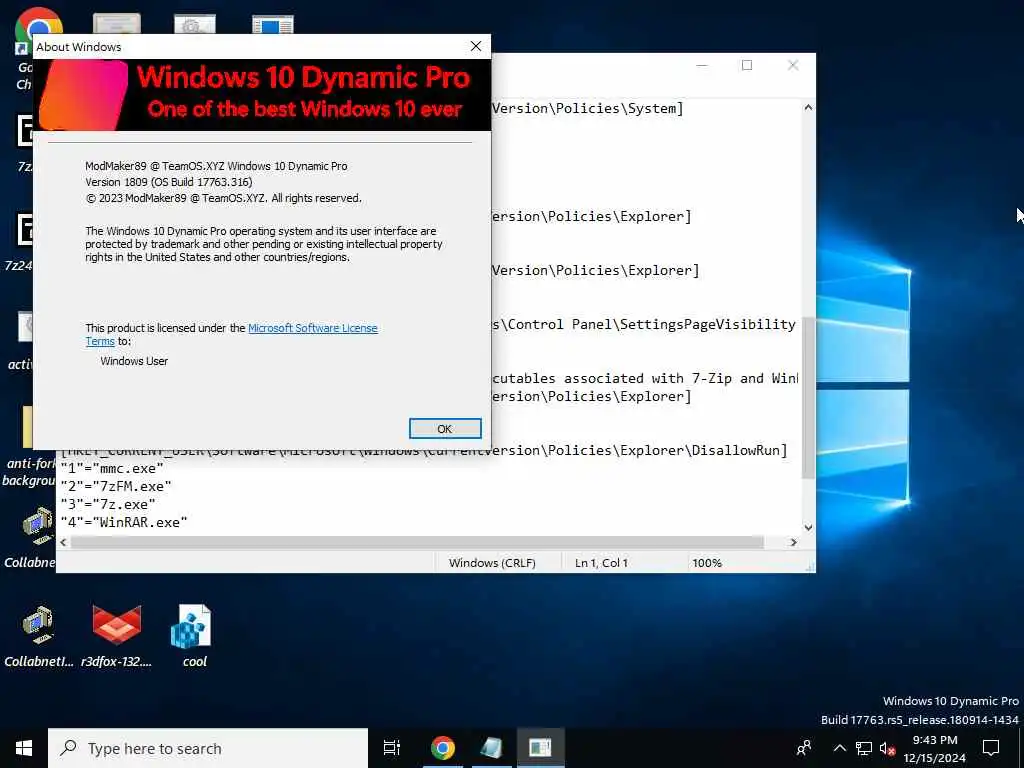This screenshot has height=768, width=1024.
Task: Click Windows (CRLF) in the status bar
Action: (x=492, y=563)
